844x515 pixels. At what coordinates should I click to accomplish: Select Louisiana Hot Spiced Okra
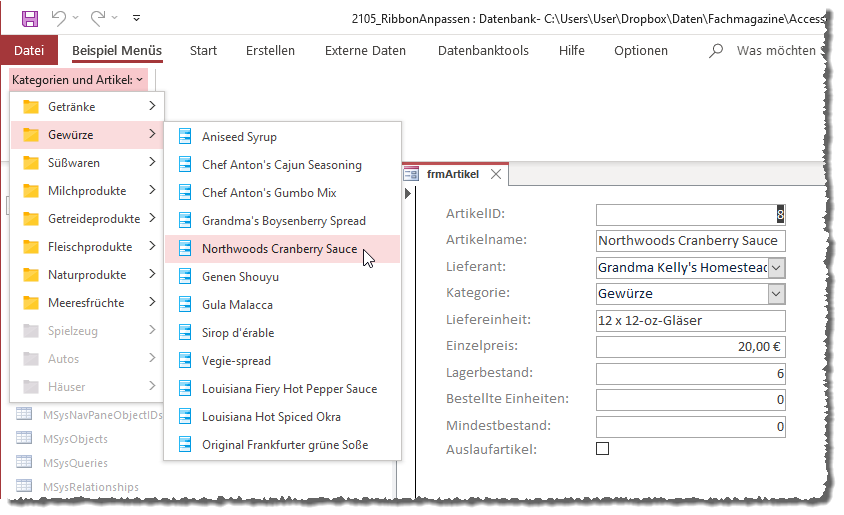283,417
